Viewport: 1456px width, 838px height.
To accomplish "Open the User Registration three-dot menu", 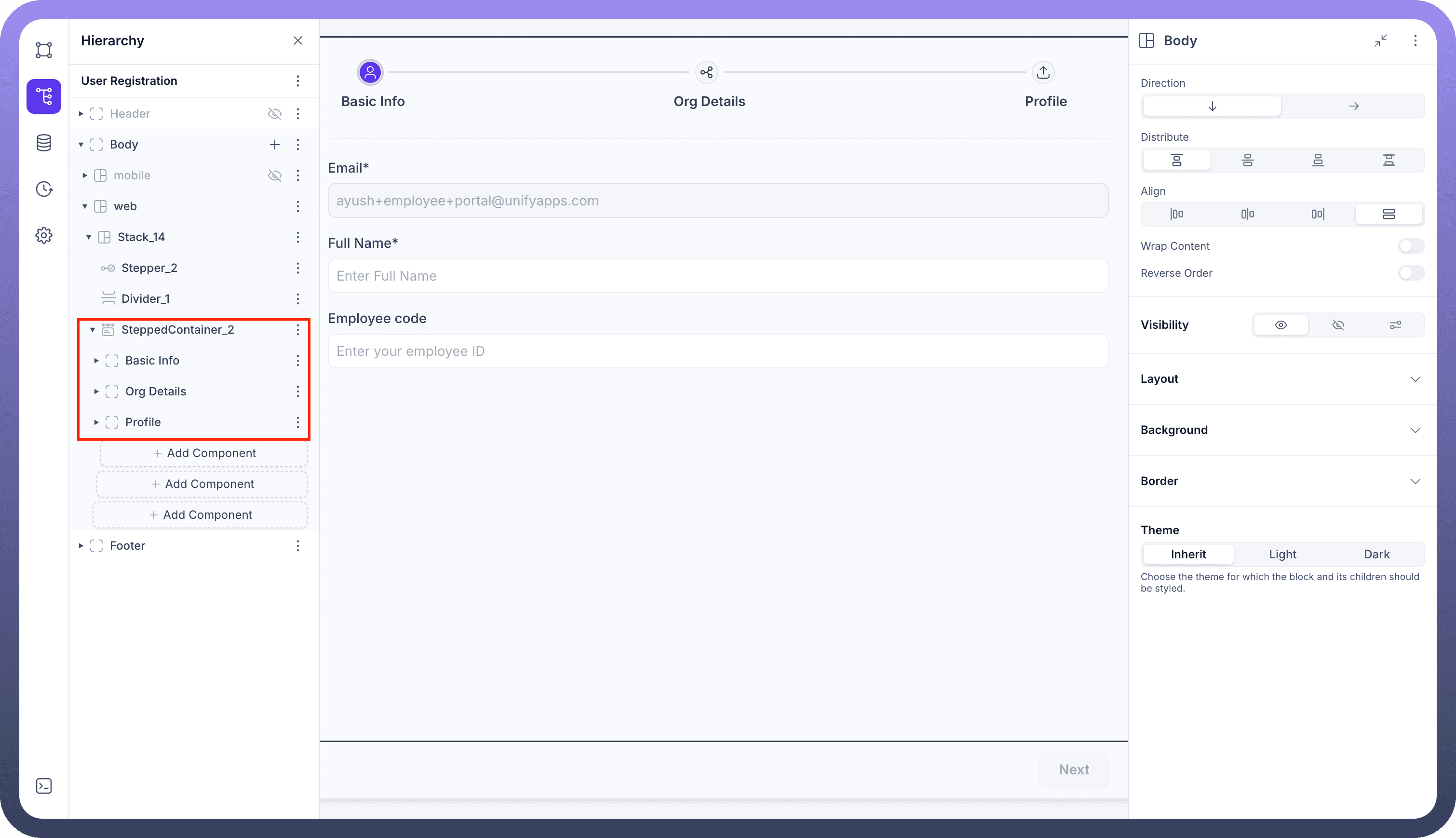I will (x=297, y=81).
